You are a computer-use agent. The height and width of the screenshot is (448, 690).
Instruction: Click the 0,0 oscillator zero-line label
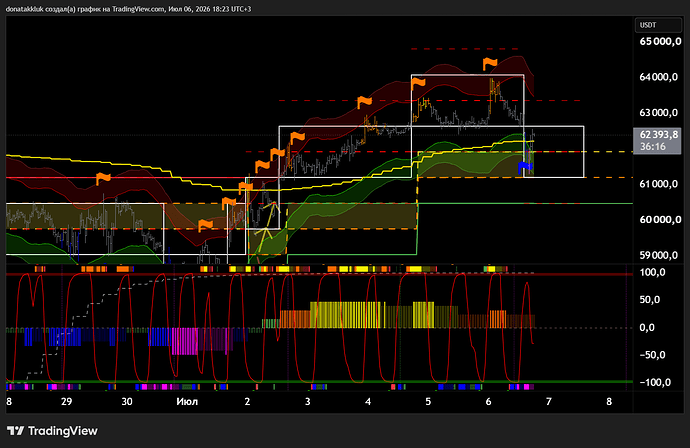click(647, 327)
